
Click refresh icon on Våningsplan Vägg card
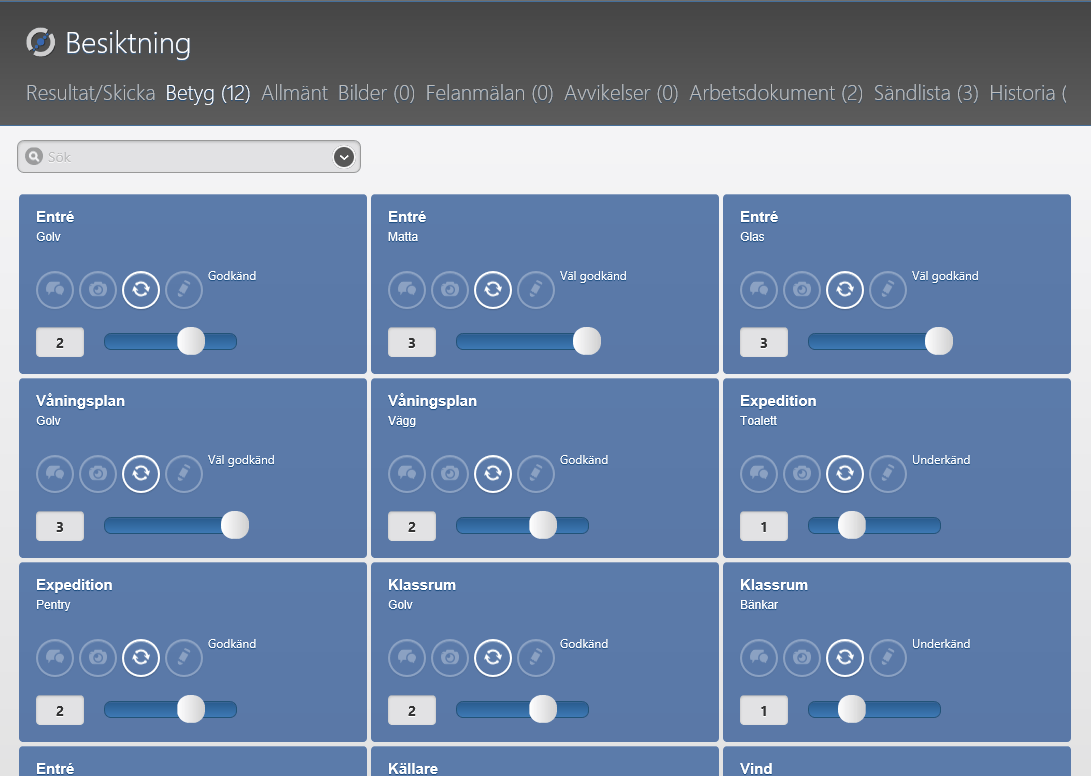493,474
